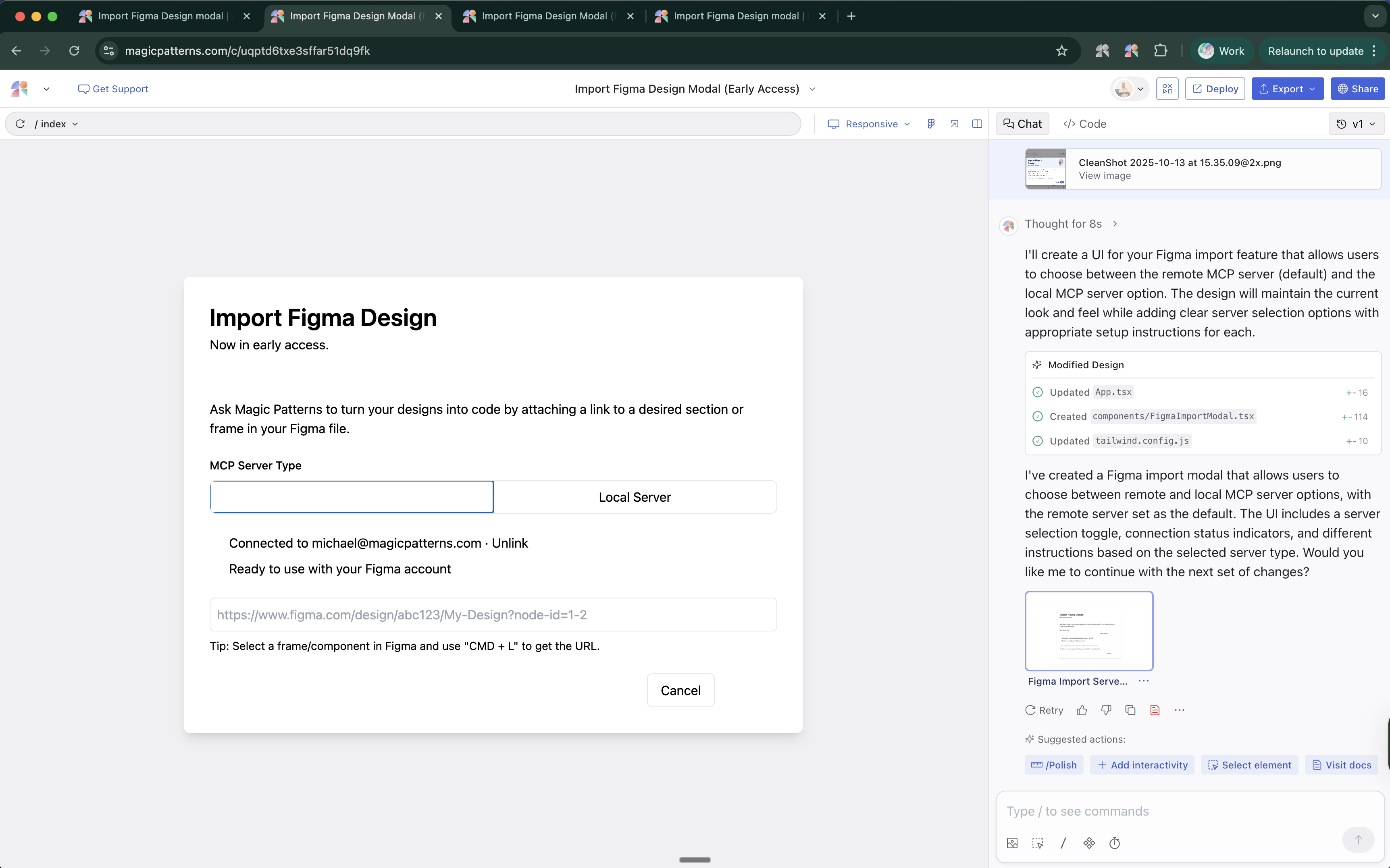The height and width of the screenshot is (868, 1390).
Task: Open the v1 version history dropdown
Action: point(1356,123)
